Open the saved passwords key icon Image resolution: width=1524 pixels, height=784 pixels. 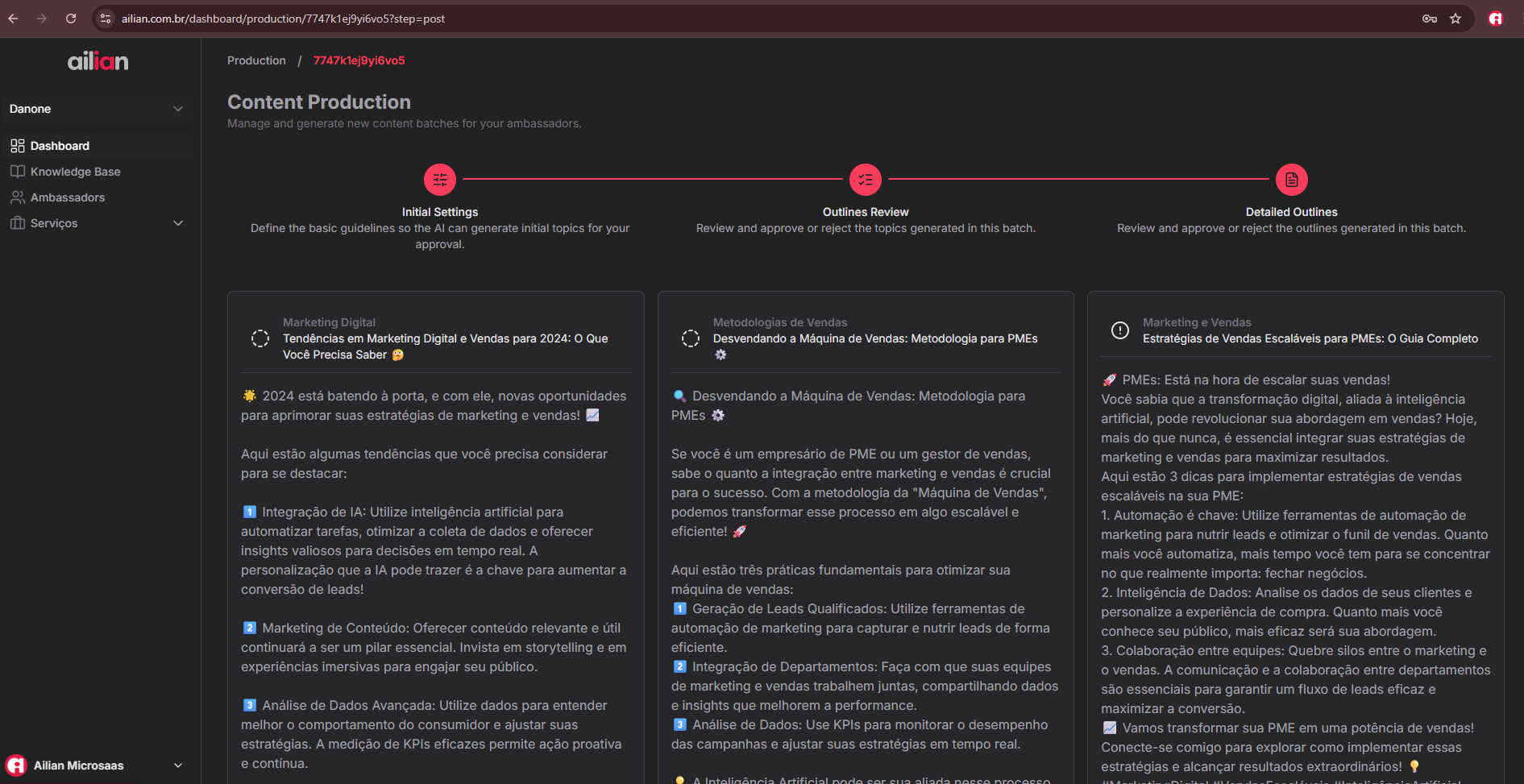(1429, 18)
